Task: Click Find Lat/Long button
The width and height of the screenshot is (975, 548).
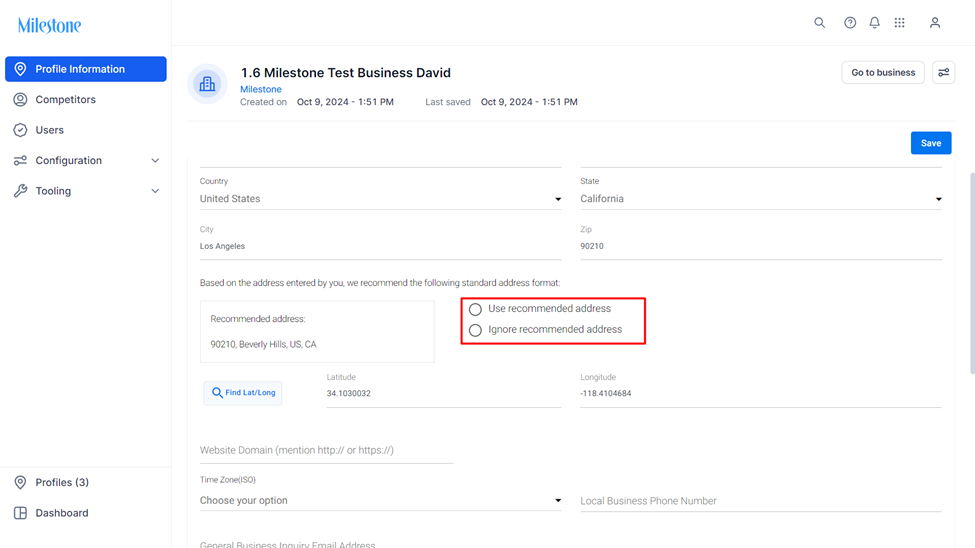Action: click(243, 393)
